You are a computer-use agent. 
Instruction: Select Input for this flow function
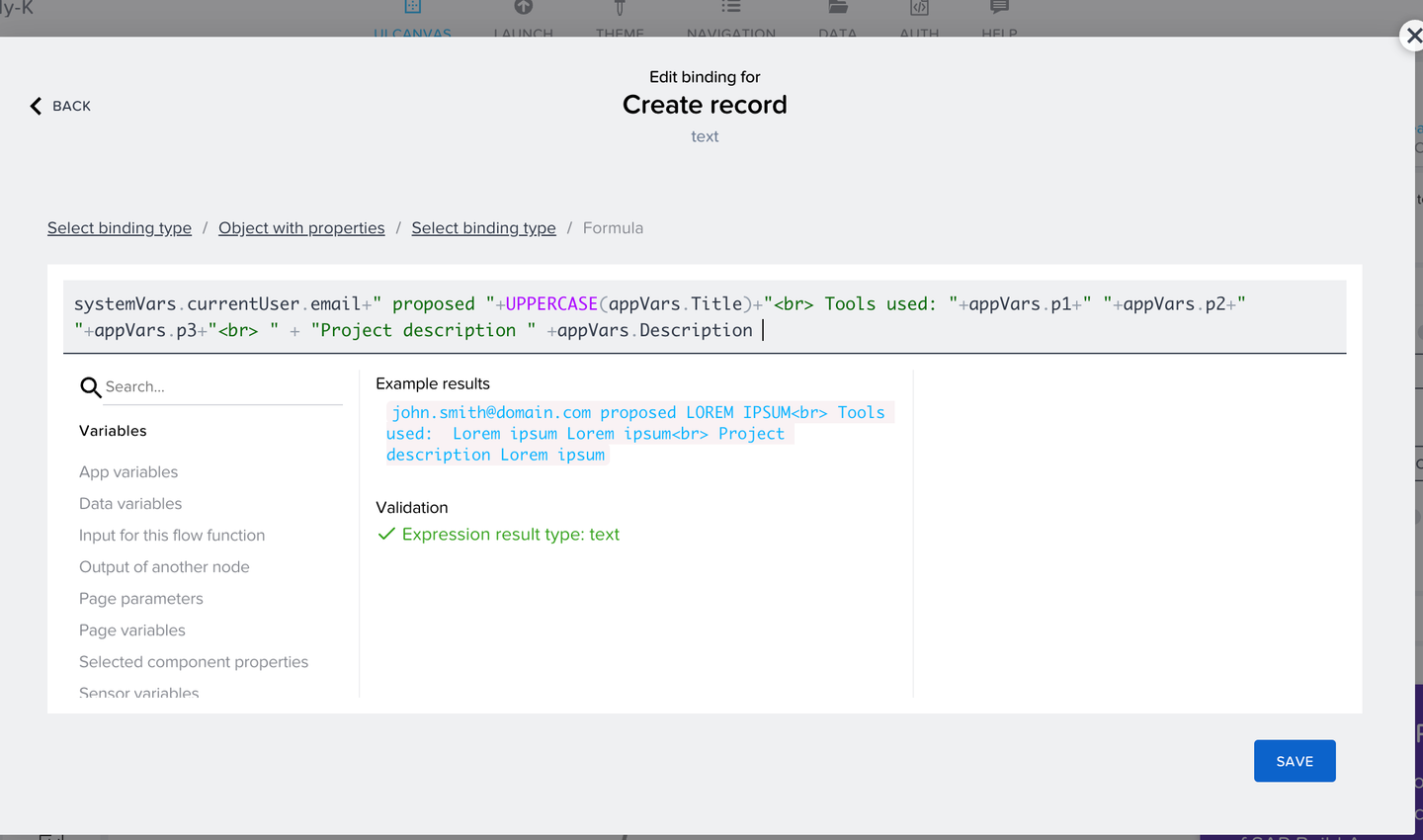pyautogui.click(x=172, y=536)
